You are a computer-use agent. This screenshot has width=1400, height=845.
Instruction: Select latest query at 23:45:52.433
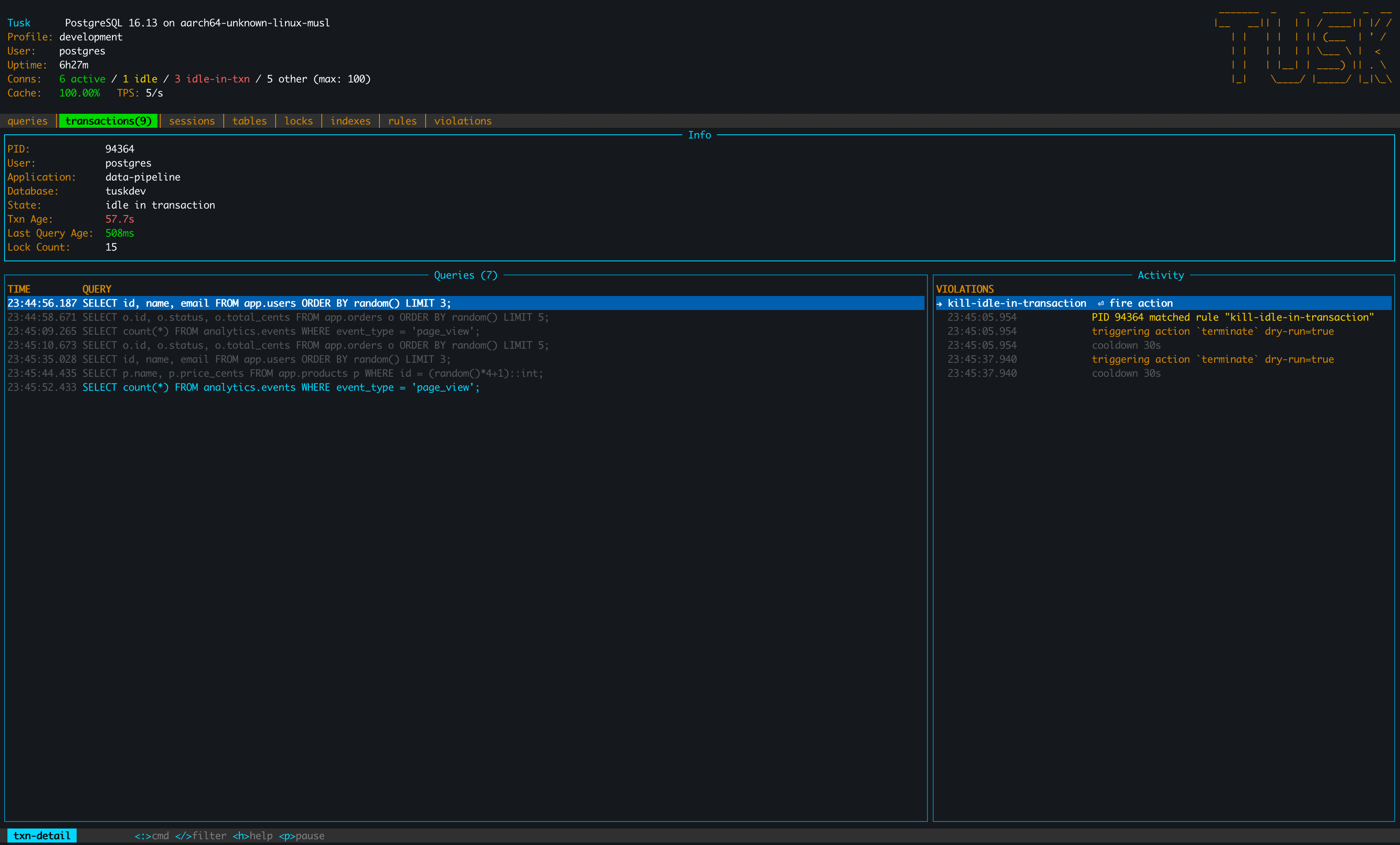point(465,387)
